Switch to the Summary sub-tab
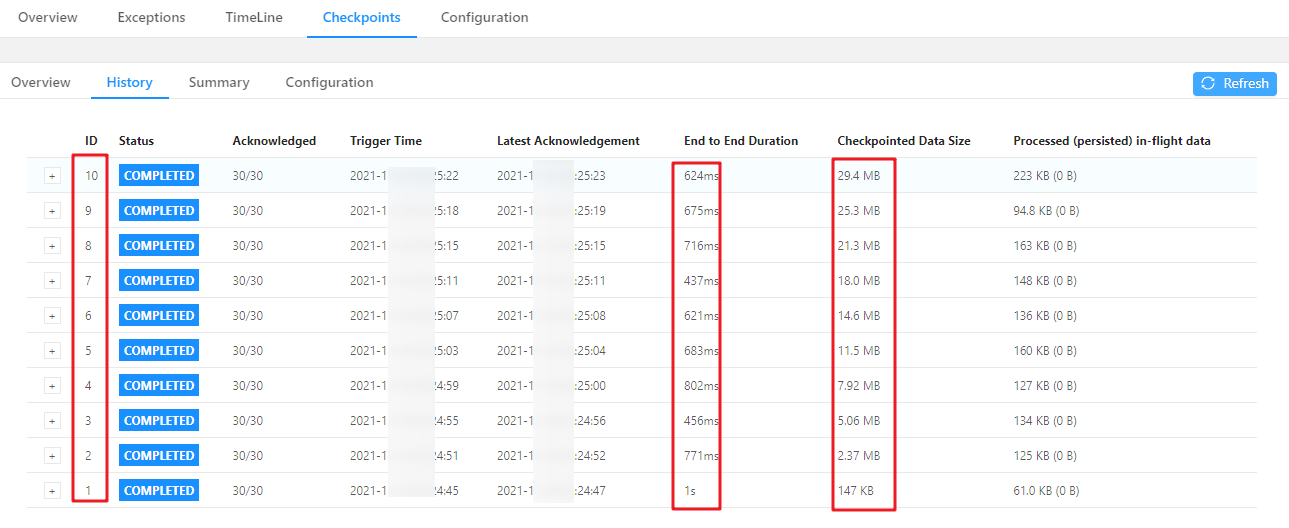 pyautogui.click(x=219, y=83)
